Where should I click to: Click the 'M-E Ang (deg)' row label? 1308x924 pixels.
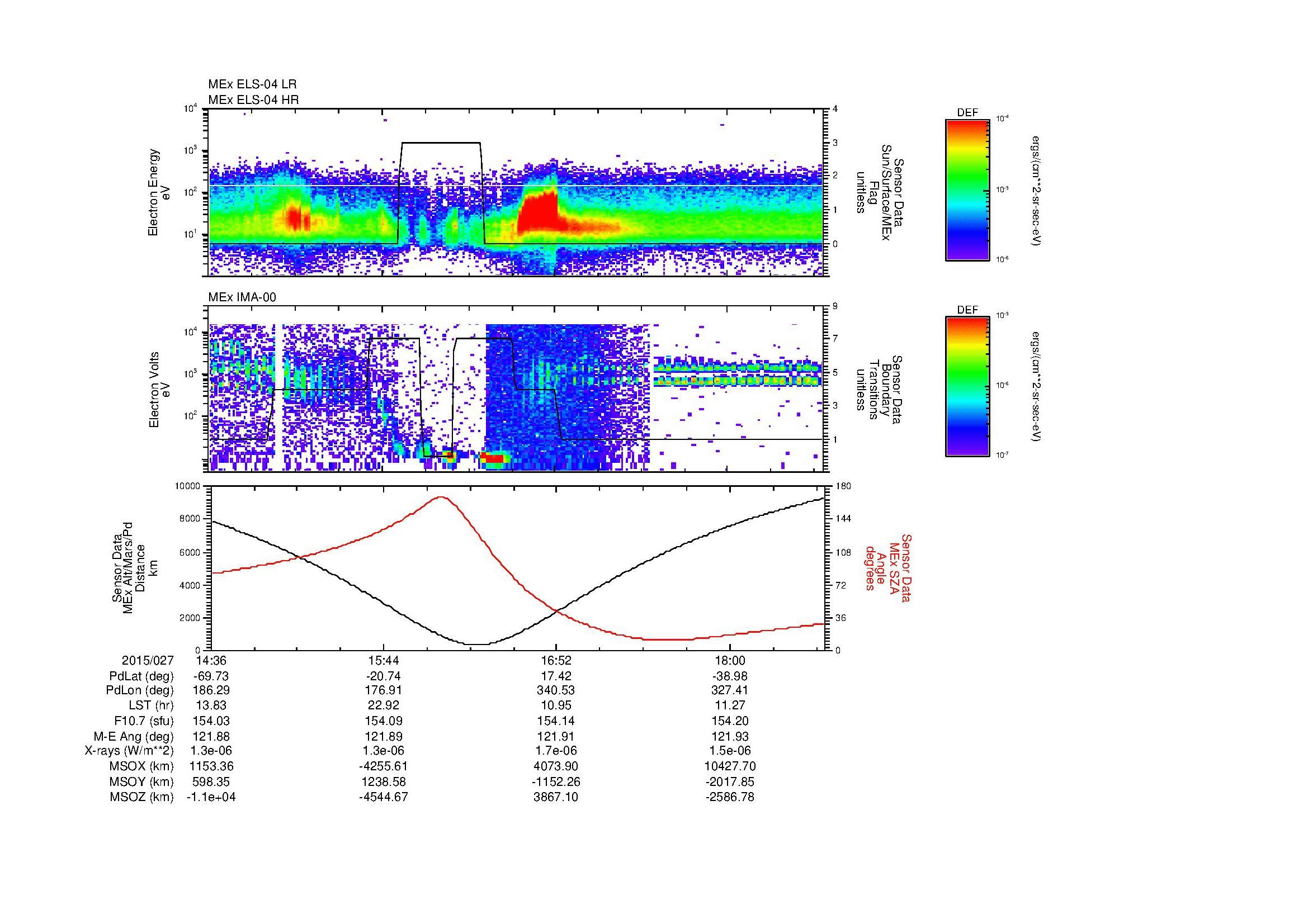(x=133, y=736)
